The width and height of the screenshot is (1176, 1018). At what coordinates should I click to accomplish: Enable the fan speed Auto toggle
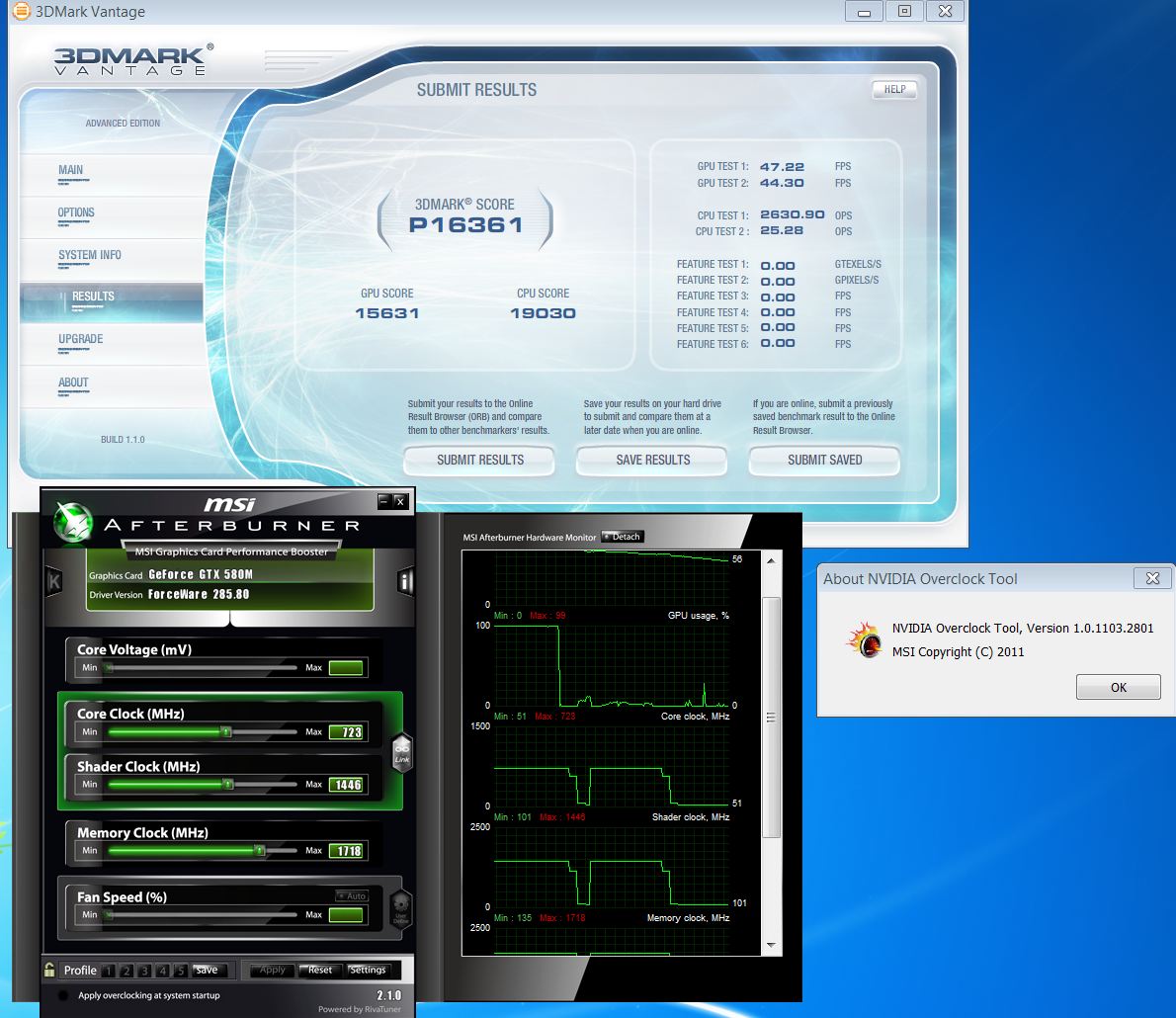tap(352, 895)
